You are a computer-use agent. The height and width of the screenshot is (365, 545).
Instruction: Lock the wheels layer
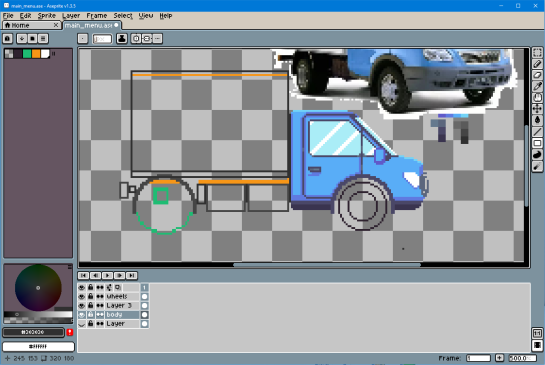tap(91, 297)
